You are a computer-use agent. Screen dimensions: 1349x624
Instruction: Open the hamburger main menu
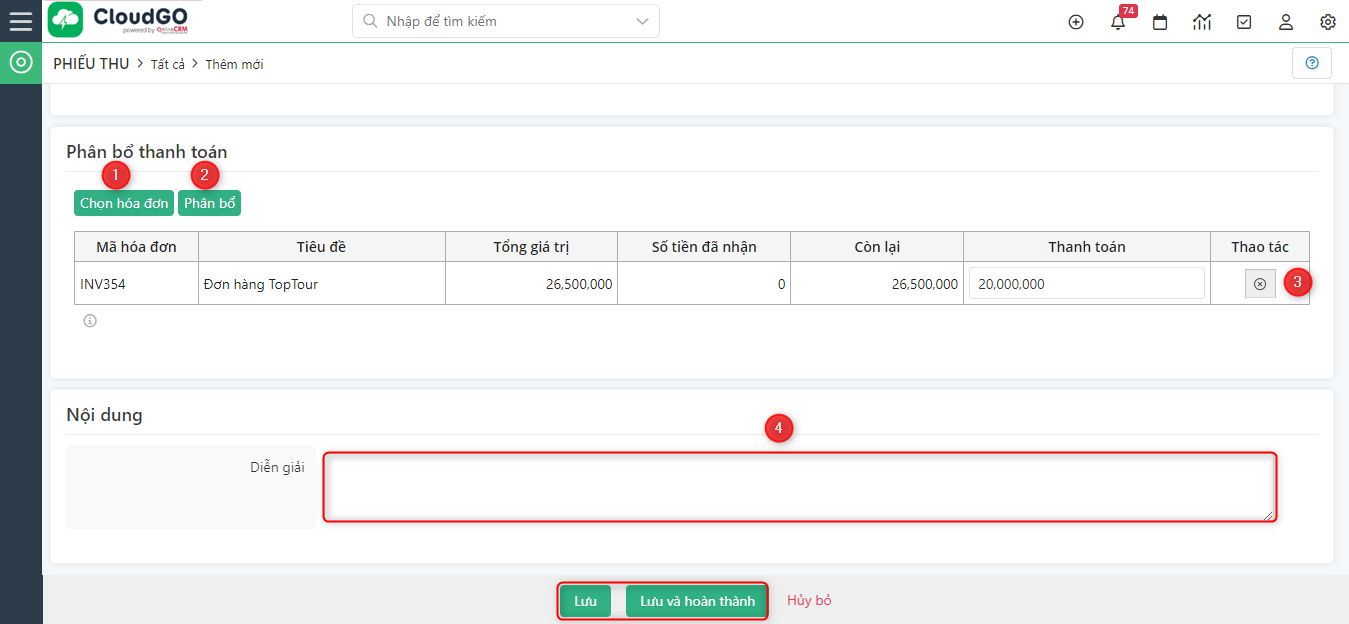click(20, 21)
